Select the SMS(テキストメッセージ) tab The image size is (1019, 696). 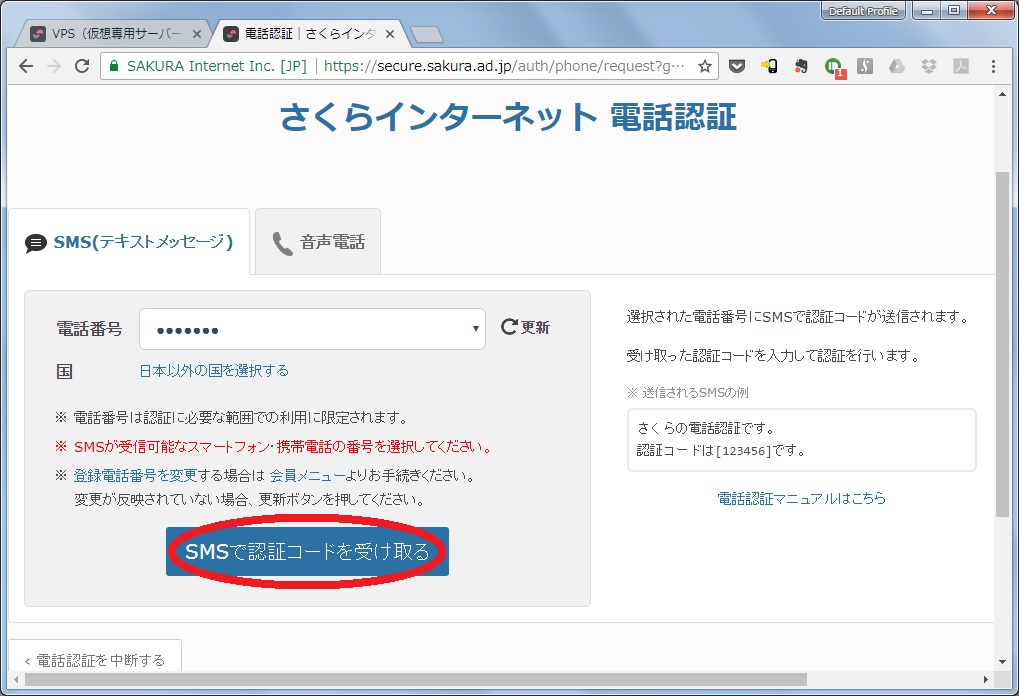129,242
